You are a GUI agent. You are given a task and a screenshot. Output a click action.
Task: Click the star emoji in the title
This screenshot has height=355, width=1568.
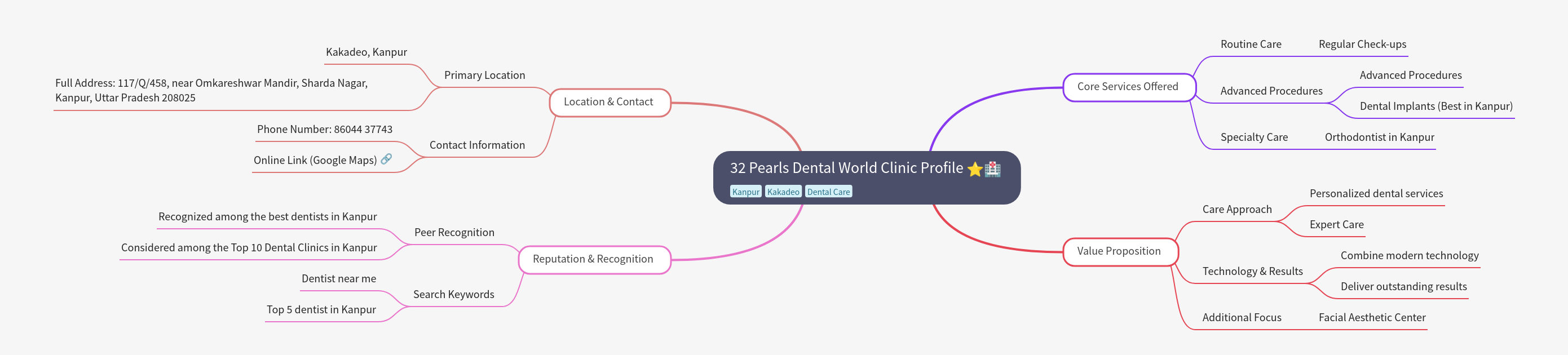coord(974,169)
